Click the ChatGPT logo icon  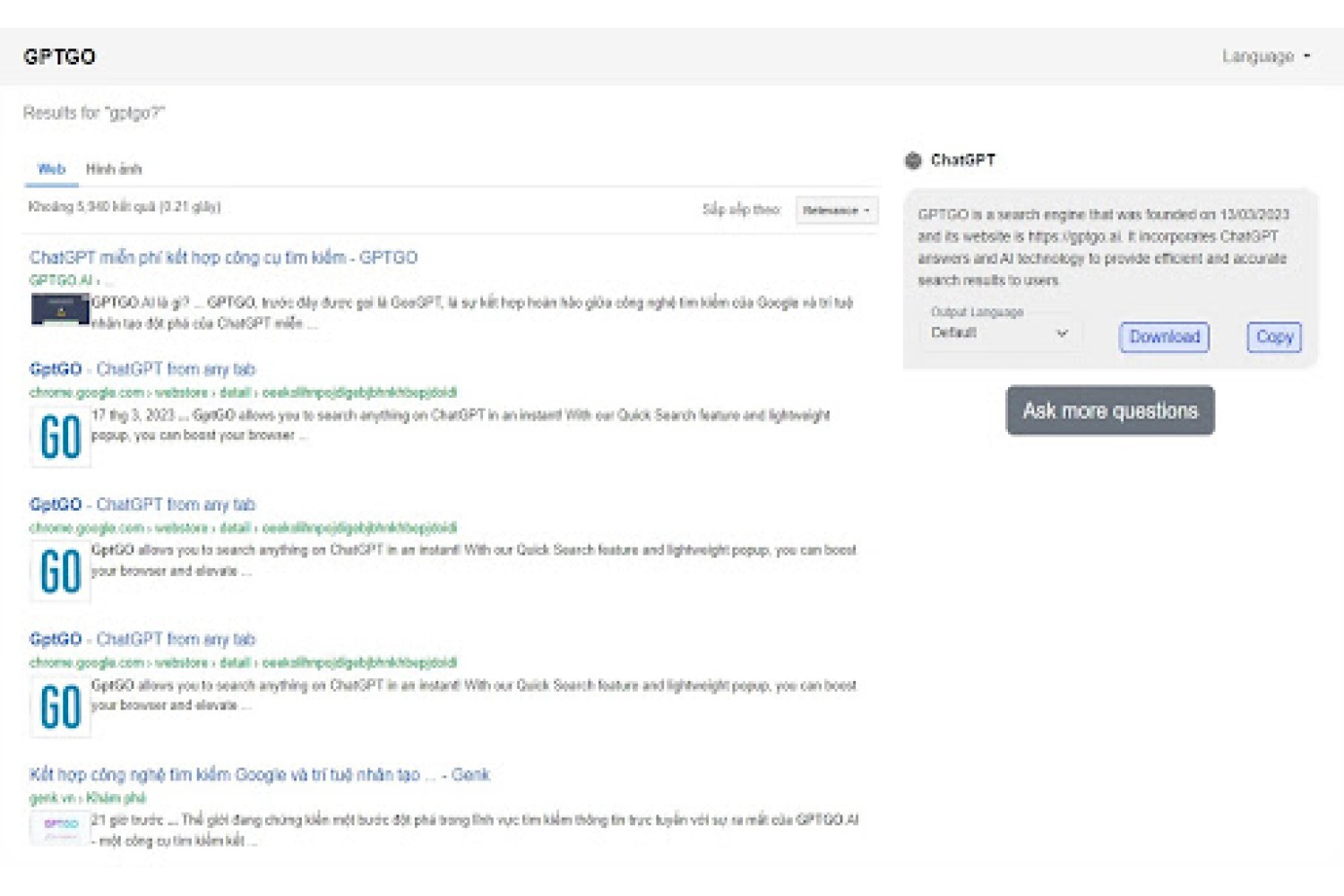913,160
